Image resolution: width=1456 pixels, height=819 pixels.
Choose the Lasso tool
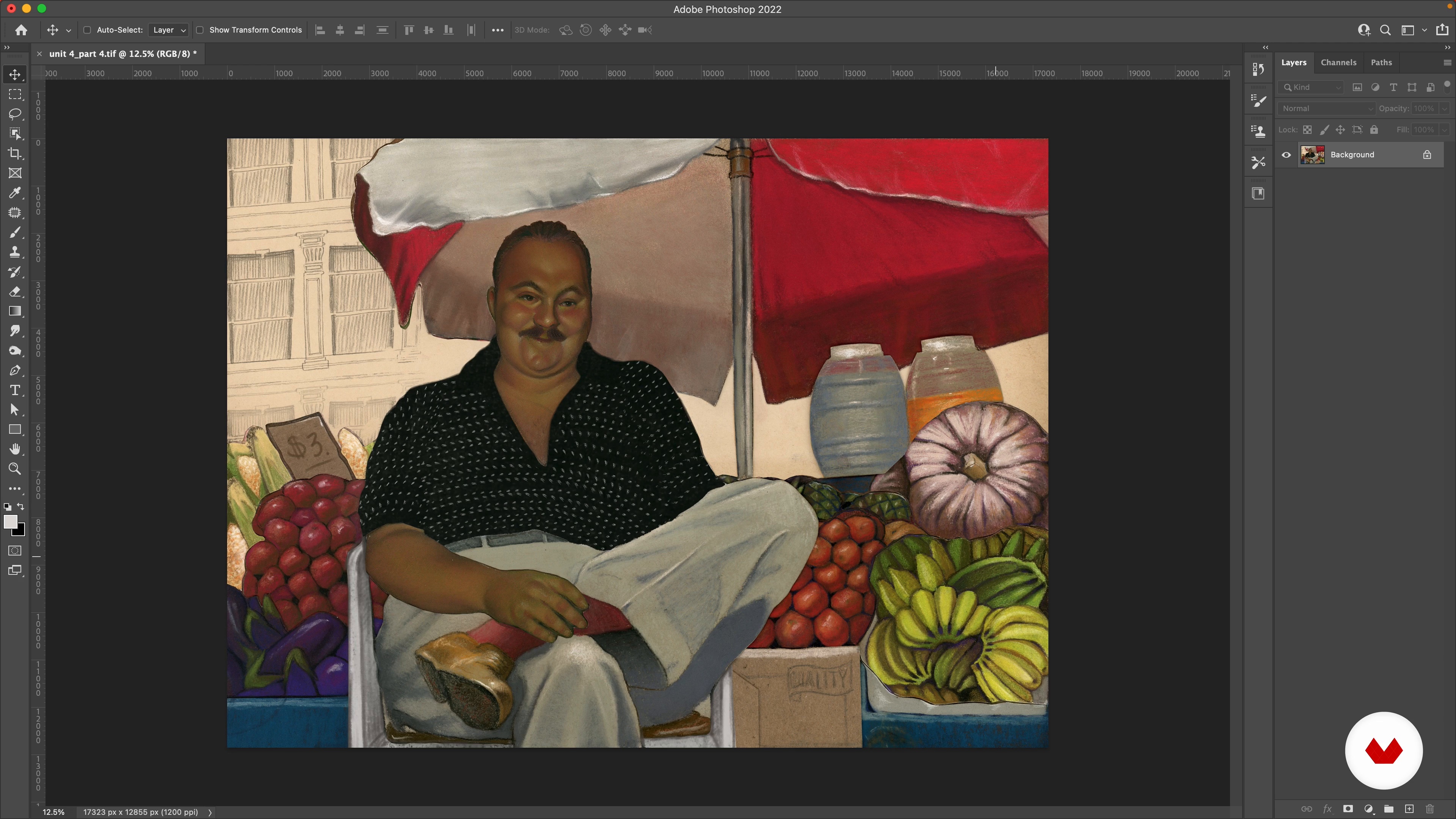click(15, 114)
